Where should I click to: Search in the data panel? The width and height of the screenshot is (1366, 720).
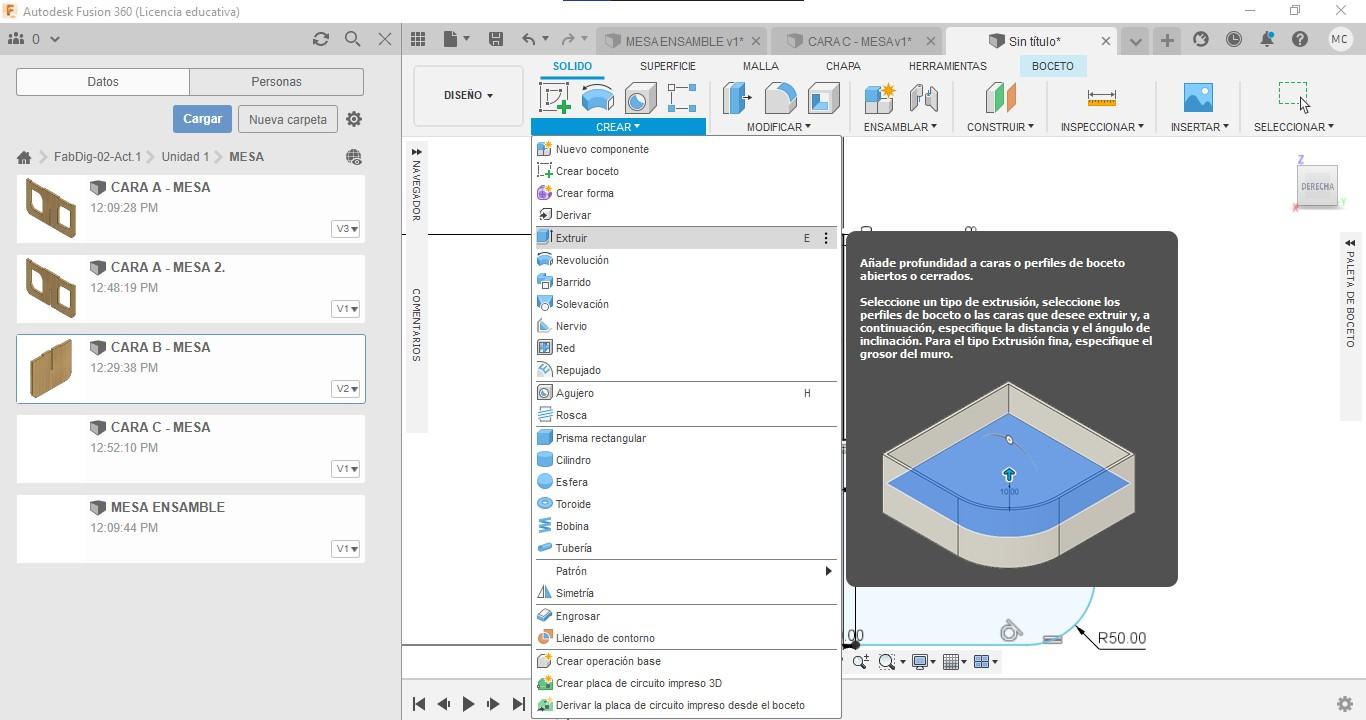click(352, 39)
